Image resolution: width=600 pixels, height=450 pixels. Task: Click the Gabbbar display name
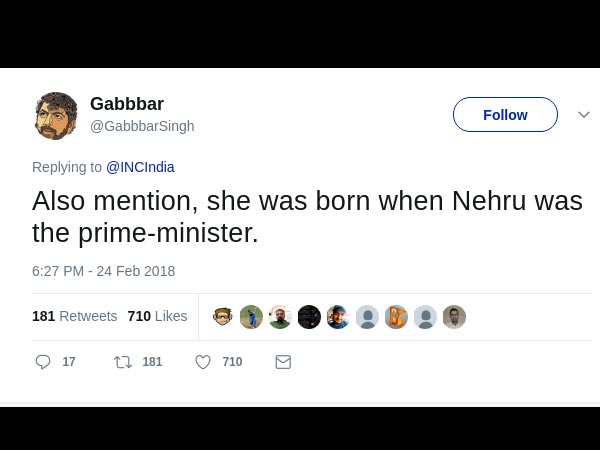pyautogui.click(x=127, y=104)
